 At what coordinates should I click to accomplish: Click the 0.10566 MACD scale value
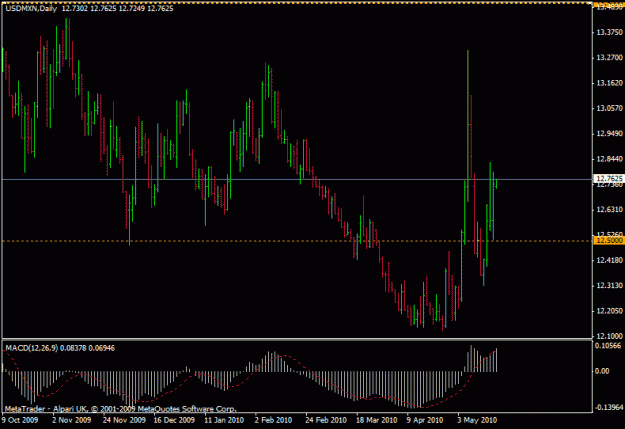coord(608,346)
